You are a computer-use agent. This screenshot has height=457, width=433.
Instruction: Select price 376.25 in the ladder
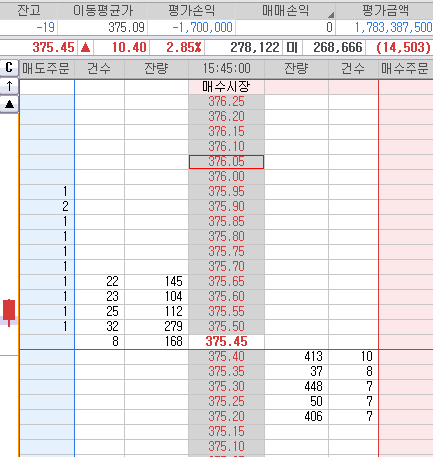coord(227,101)
